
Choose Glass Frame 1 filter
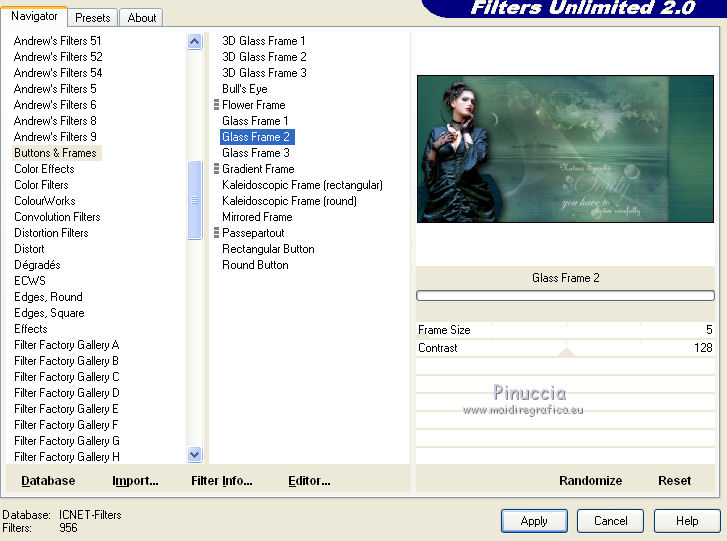[255, 121]
